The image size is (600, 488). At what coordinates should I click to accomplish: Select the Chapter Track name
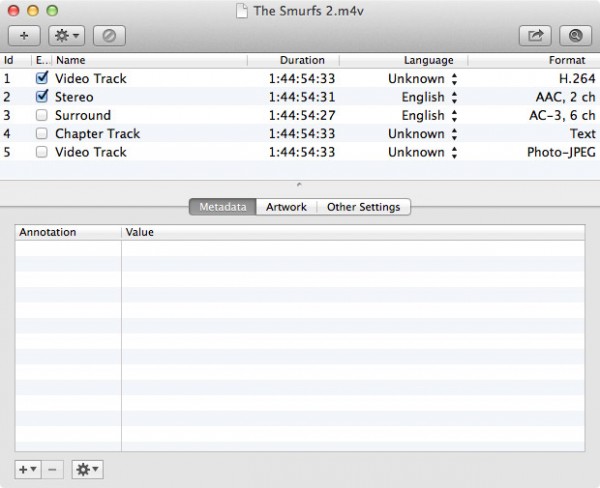click(x=98, y=134)
